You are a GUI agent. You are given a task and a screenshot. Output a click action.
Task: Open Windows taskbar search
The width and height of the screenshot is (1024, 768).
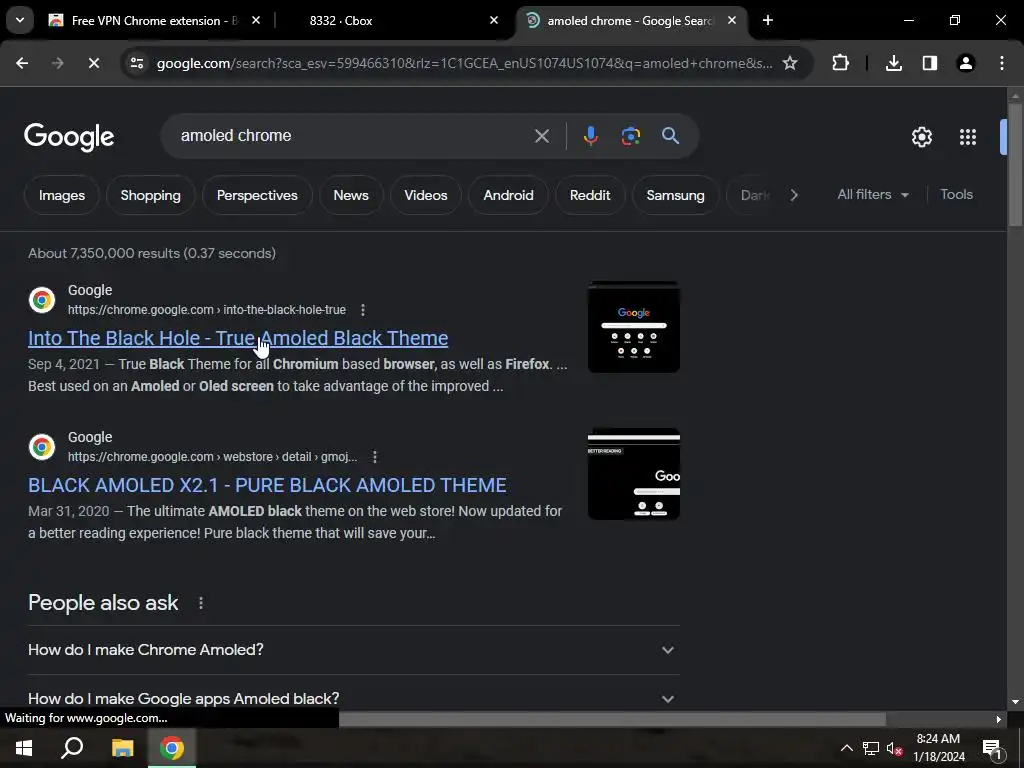click(x=72, y=748)
